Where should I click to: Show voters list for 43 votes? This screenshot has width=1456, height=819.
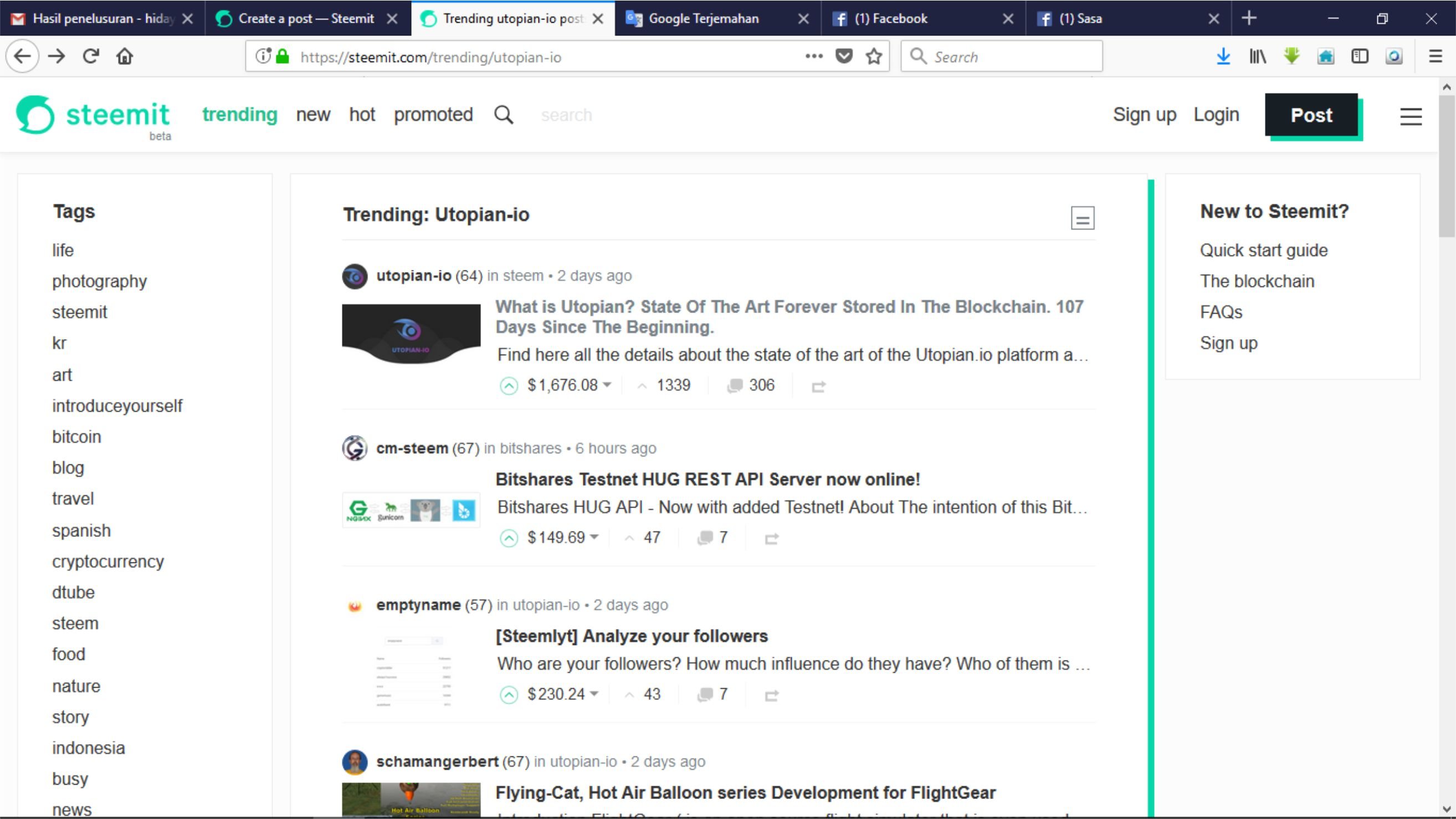point(642,694)
